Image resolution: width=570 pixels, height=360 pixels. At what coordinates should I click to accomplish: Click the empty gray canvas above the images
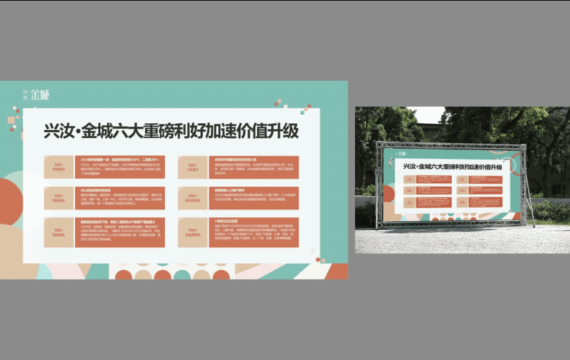click(x=285, y=40)
